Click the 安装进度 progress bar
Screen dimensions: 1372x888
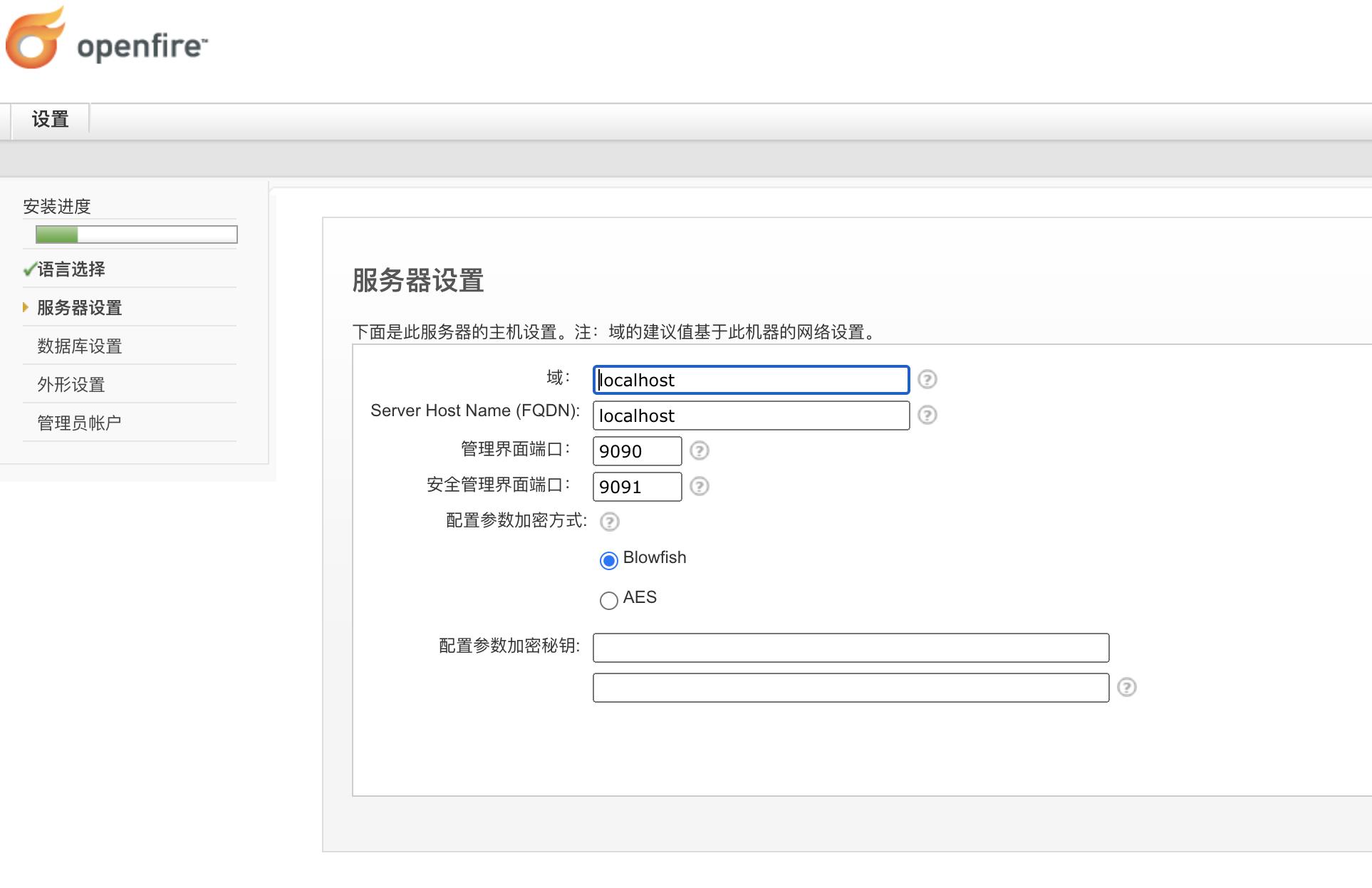137,234
